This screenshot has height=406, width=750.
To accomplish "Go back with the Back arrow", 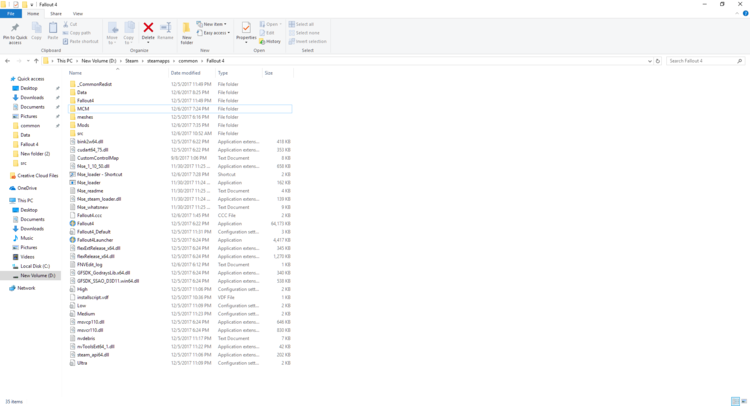I will 7,61.
